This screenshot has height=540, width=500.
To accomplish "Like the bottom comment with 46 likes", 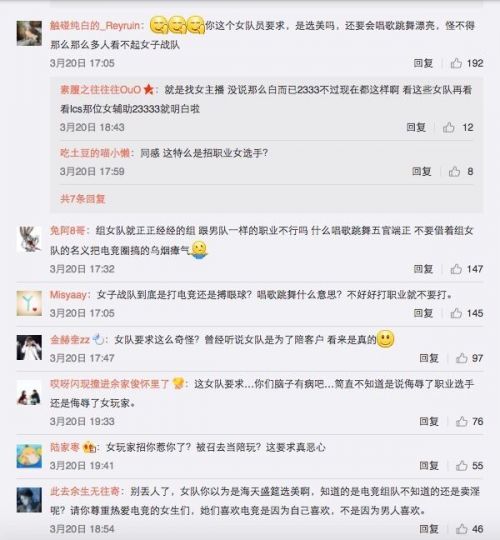I will (462, 529).
